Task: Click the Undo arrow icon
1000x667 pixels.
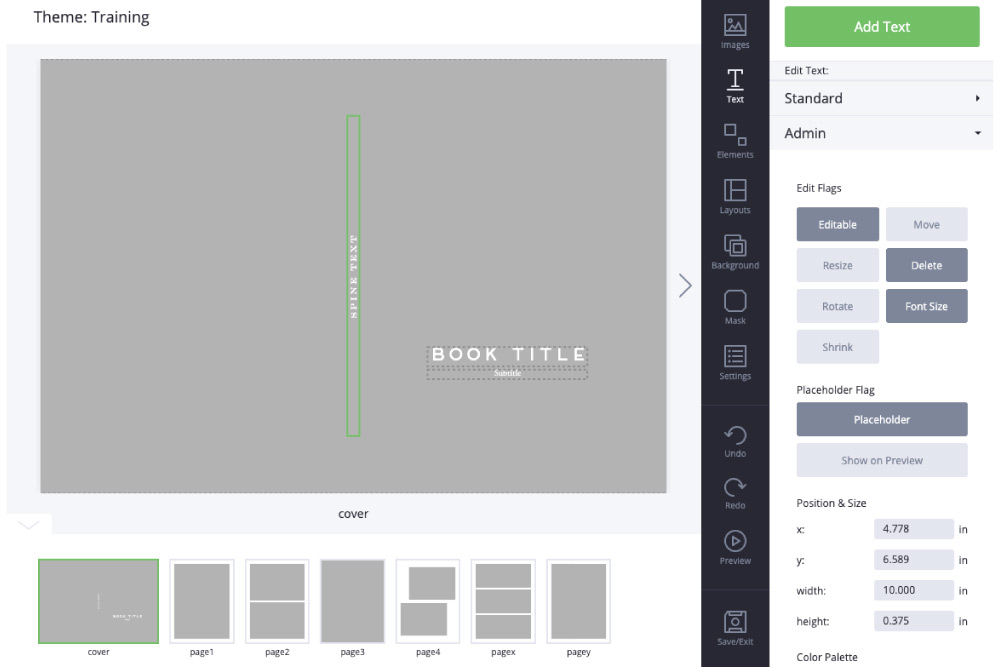Action: coord(735,436)
